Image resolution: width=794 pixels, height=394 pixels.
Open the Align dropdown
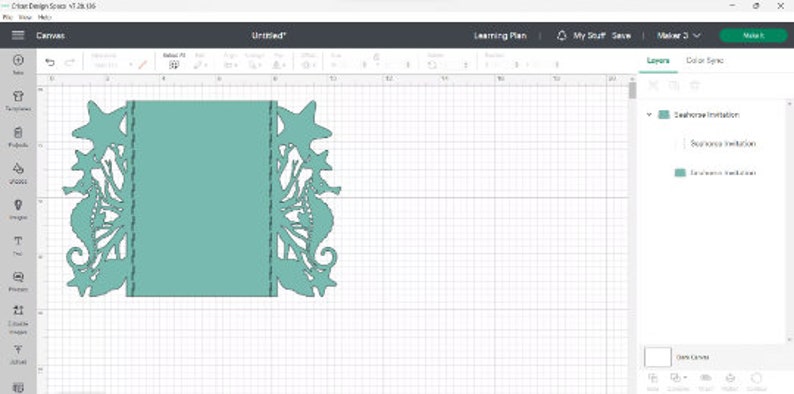231,65
